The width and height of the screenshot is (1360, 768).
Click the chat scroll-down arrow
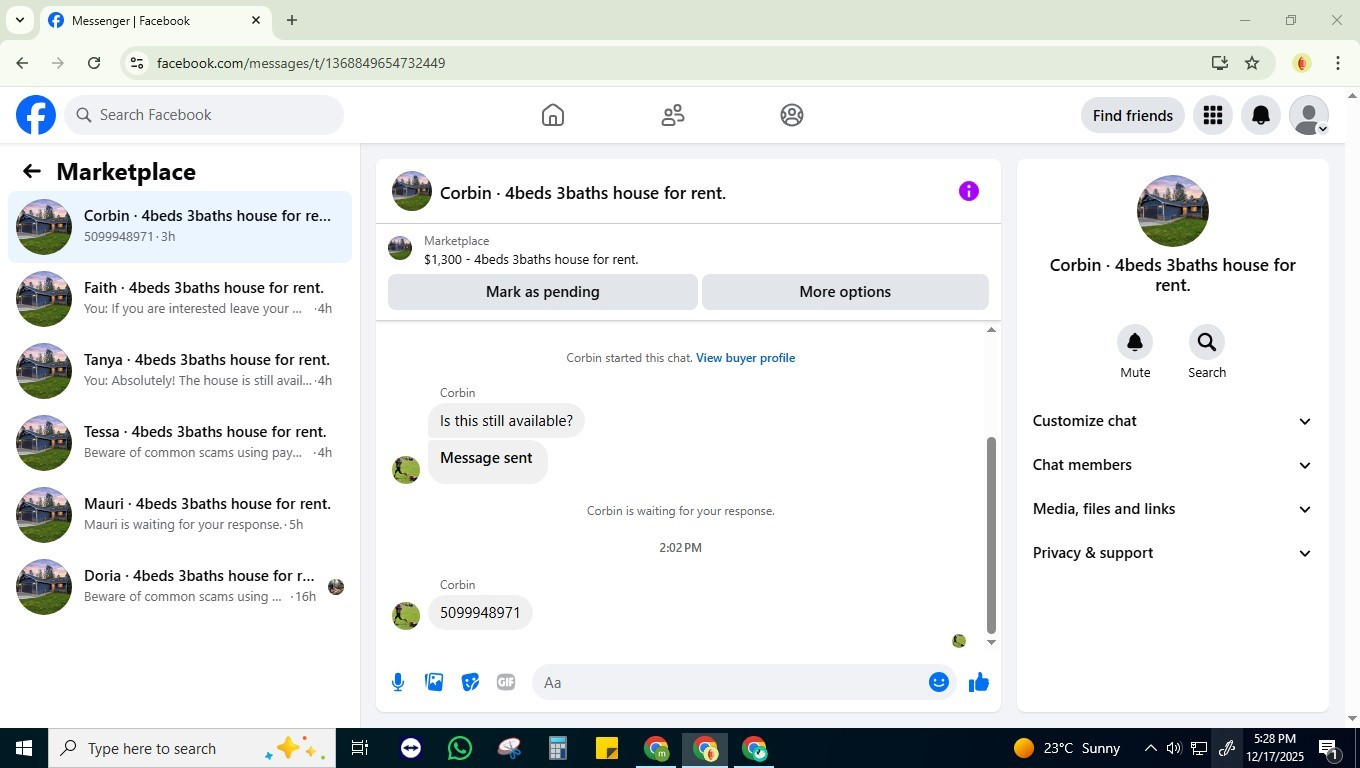pos(992,643)
